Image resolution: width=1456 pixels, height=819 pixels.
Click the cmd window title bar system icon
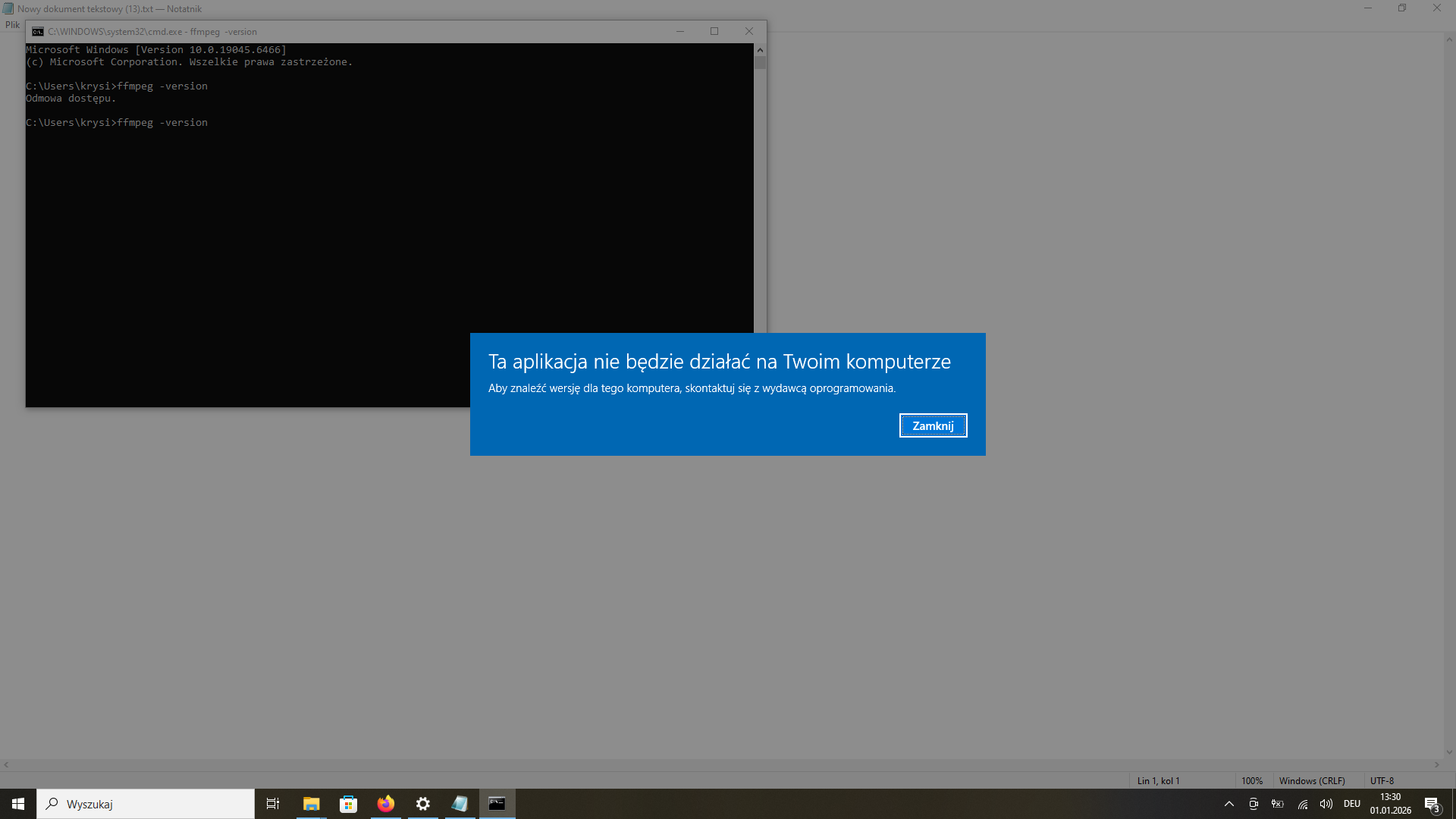[x=38, y=32]
